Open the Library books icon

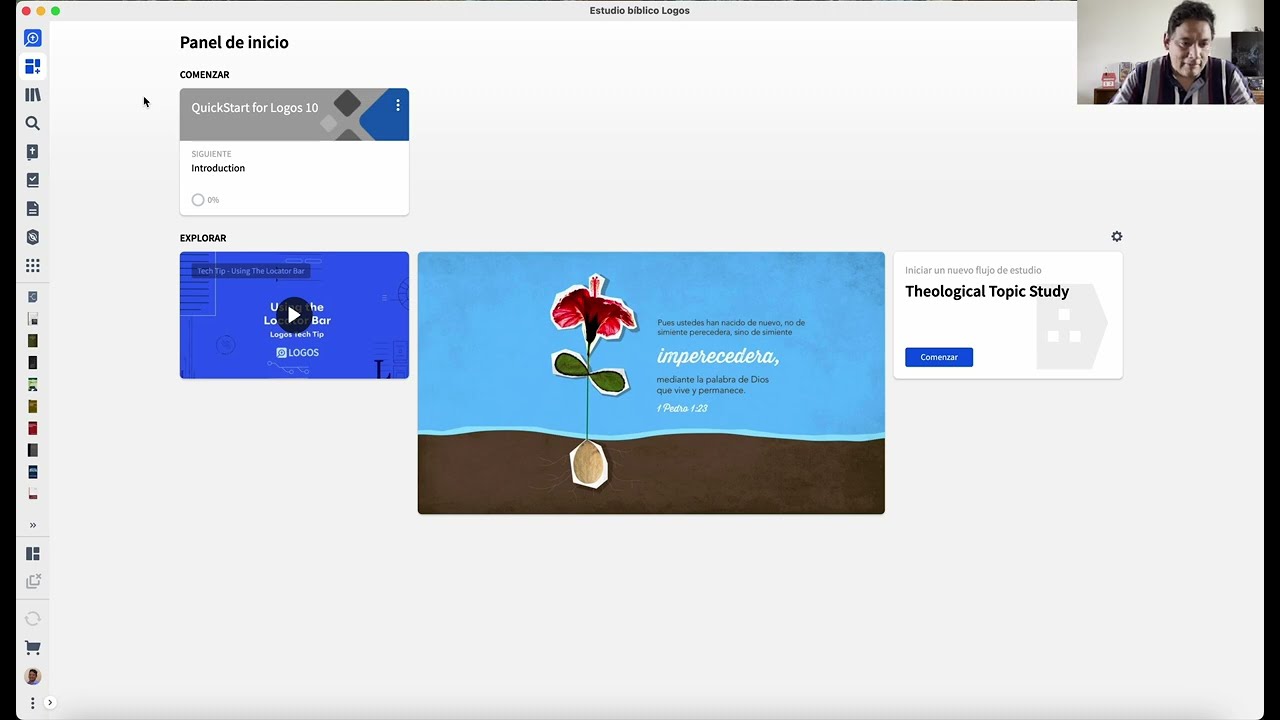[33, 95]
